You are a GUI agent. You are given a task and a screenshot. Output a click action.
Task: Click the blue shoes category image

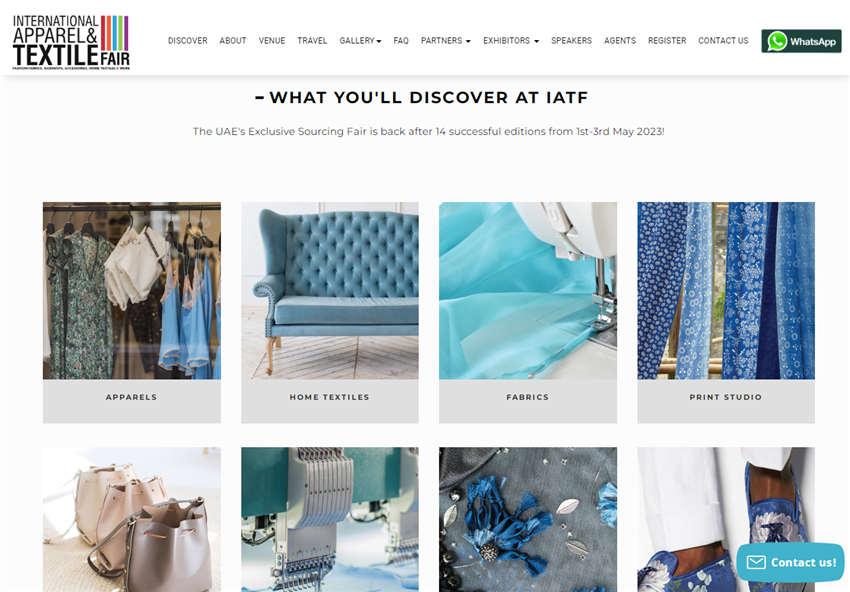[726, 519]
